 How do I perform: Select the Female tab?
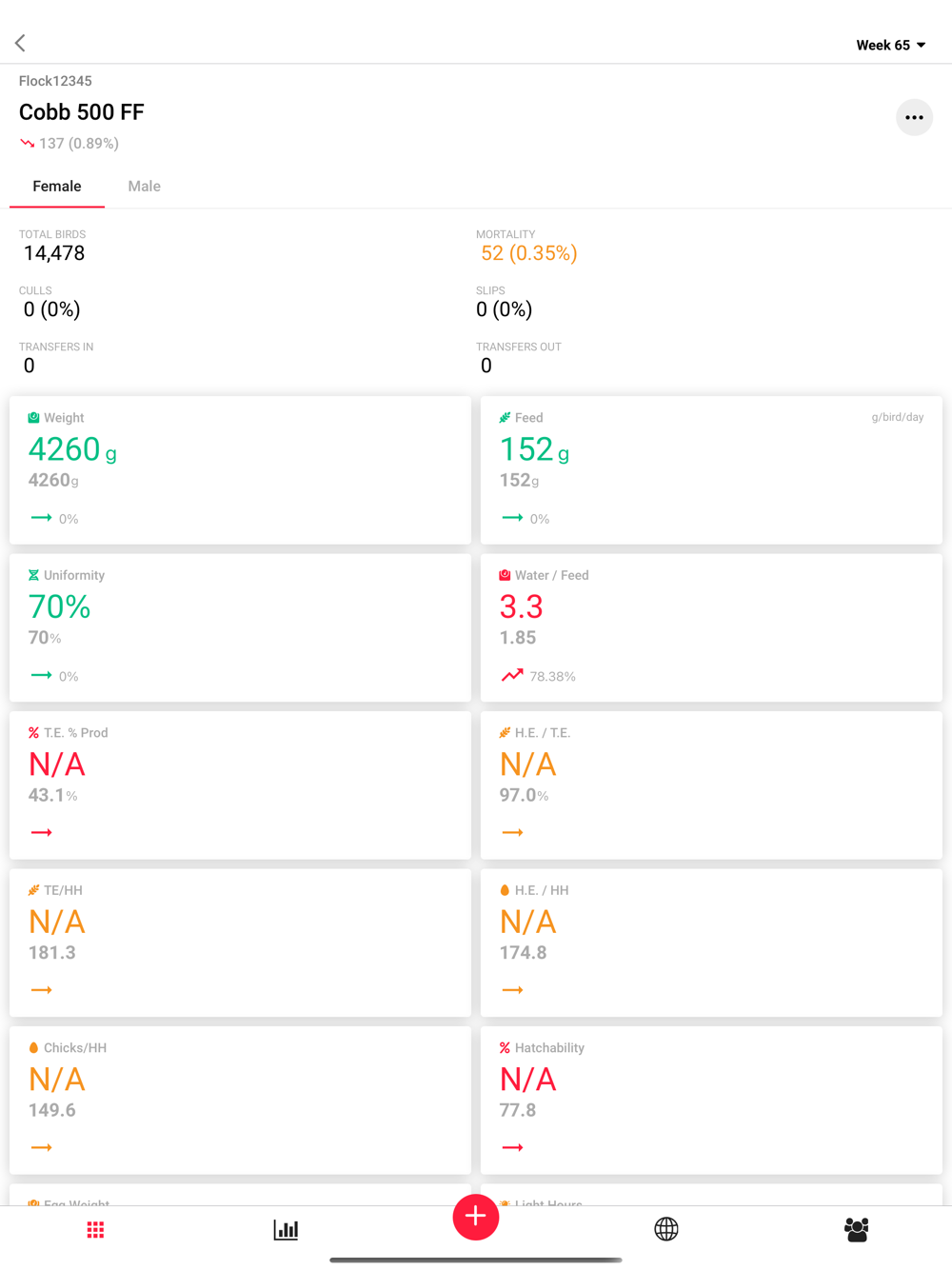click(x=57, y=187)
